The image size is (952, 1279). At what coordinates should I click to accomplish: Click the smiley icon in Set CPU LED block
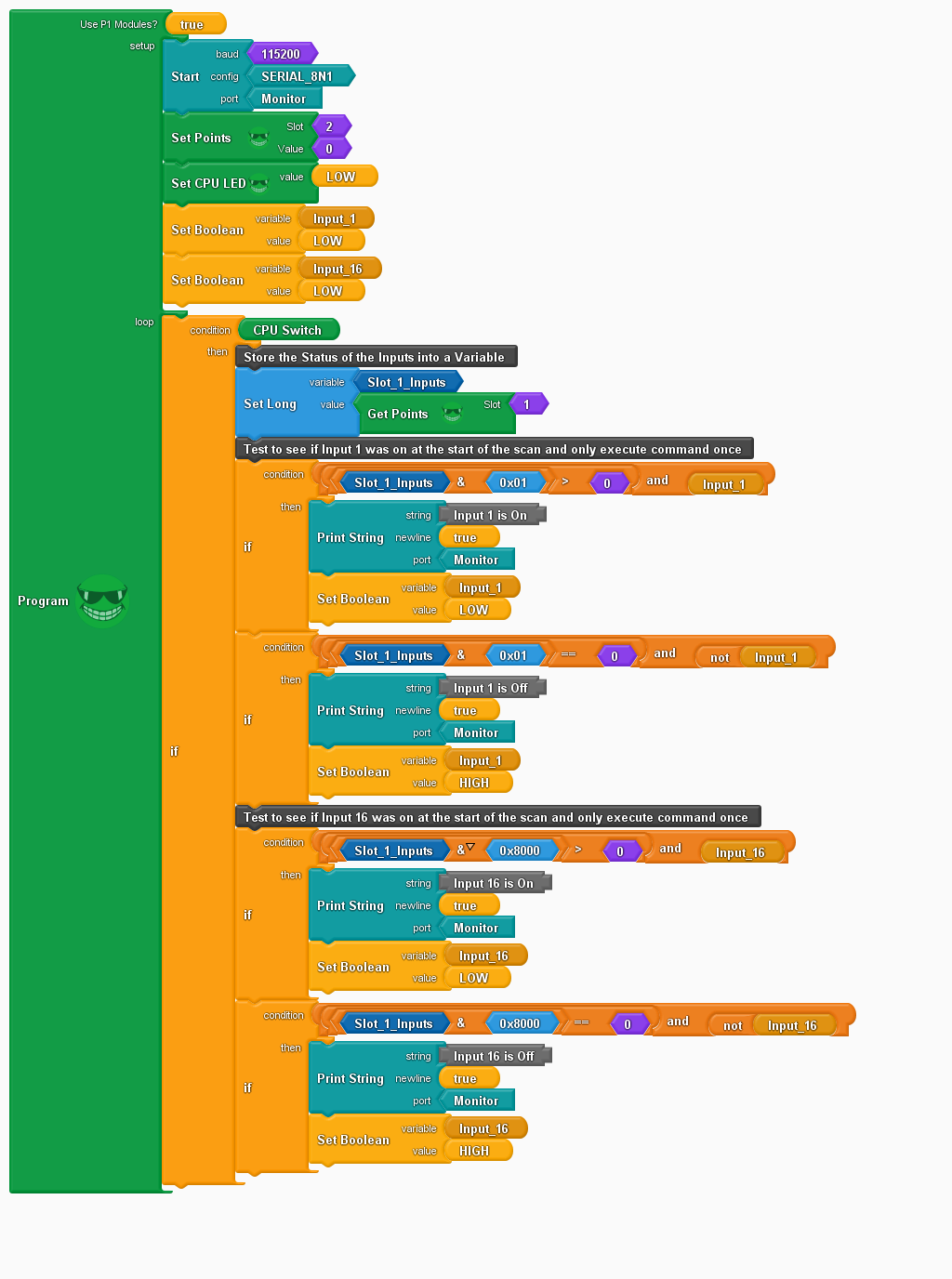point(259,184)
